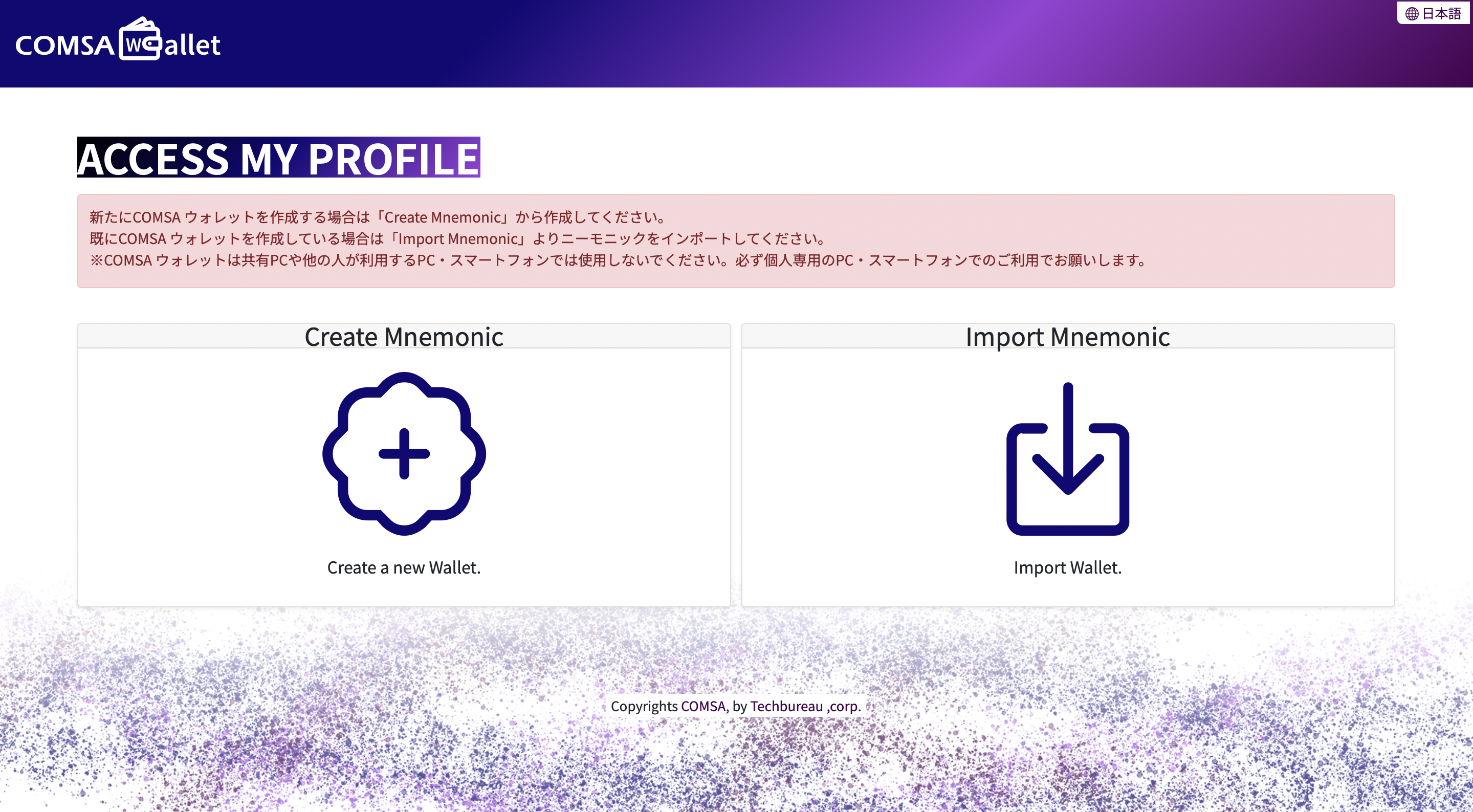This screenshot has height=812, width=1473.
Task: Click the plus badge Create Wallet icon
Action: pos(404,453)
